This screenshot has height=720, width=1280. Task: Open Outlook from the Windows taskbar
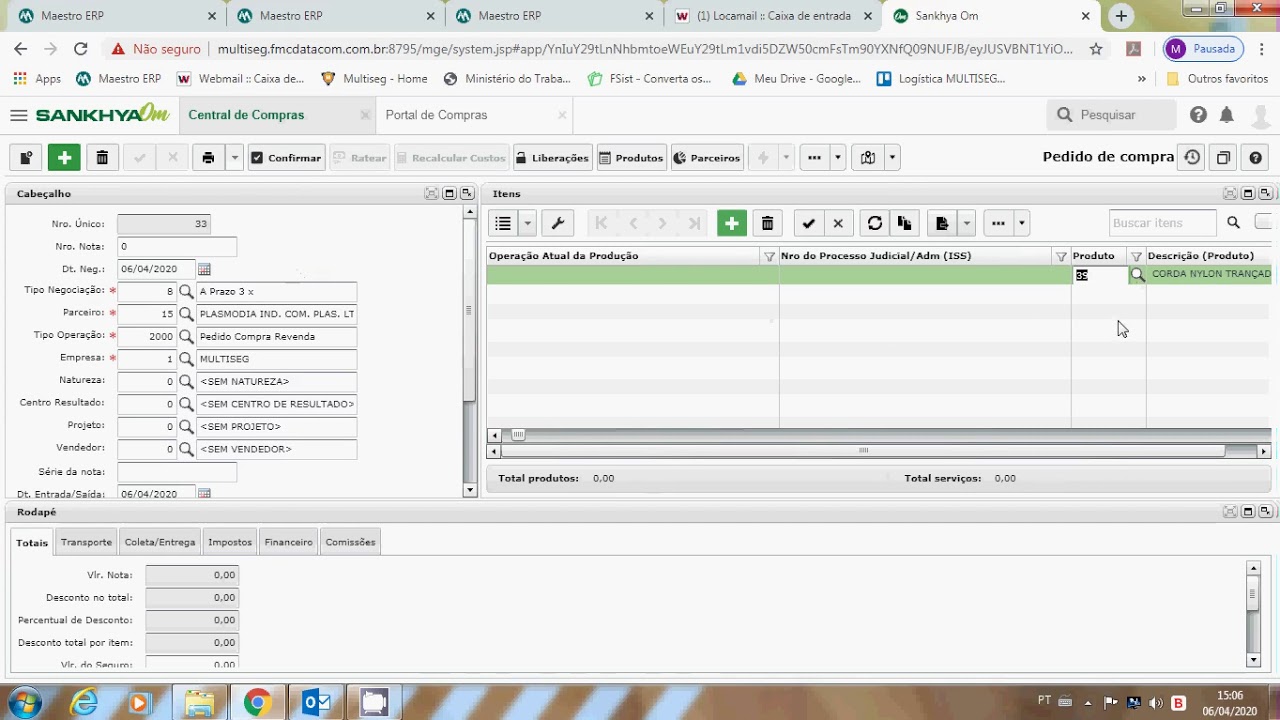pyautogui.click(x=316, y=703)
